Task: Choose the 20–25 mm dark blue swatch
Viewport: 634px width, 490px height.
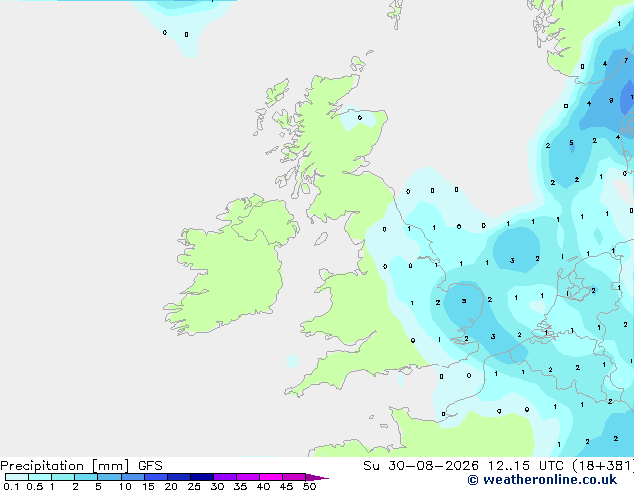Action: (x=179, y=477)
